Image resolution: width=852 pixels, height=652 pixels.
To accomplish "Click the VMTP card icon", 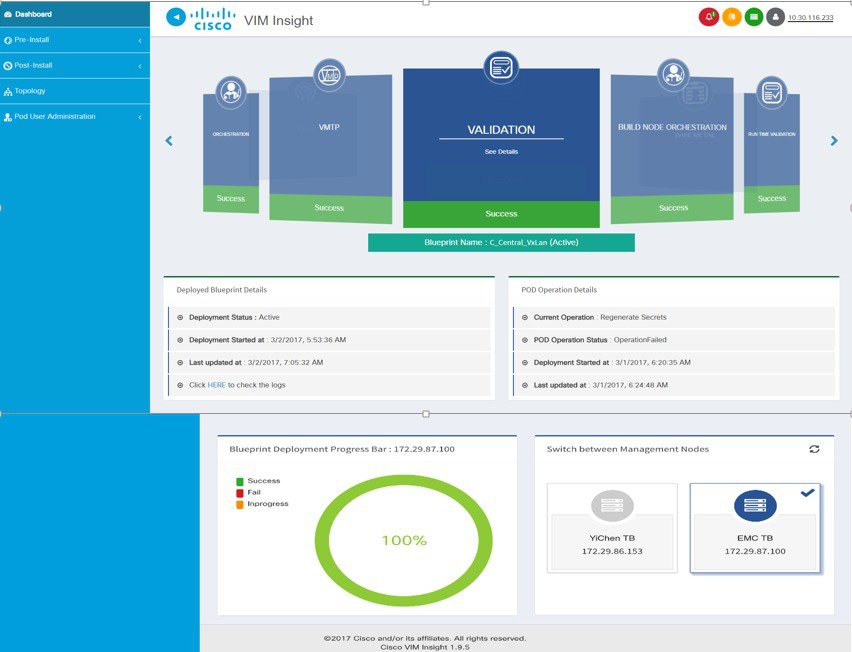I will 329,75.
